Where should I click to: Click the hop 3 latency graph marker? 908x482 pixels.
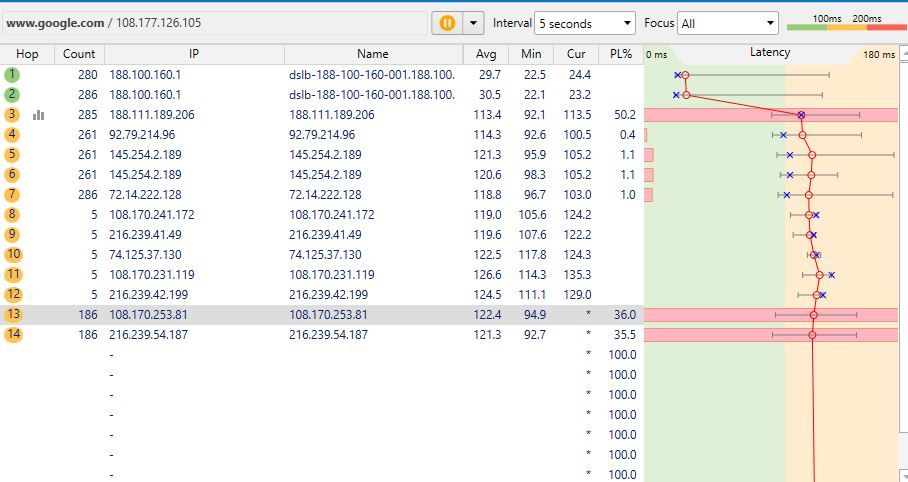[x=801, y=115]
